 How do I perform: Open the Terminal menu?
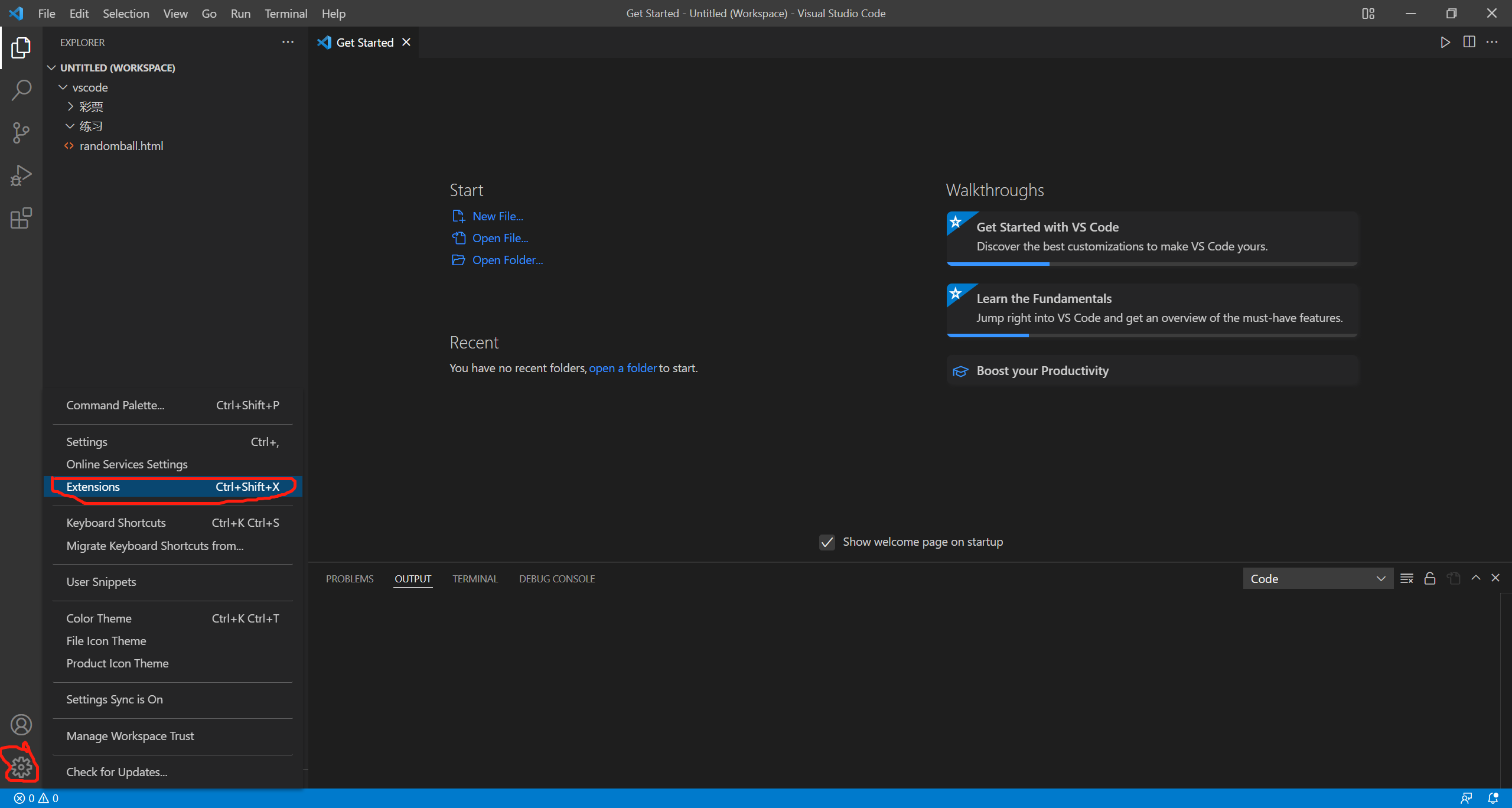[286, 13]
